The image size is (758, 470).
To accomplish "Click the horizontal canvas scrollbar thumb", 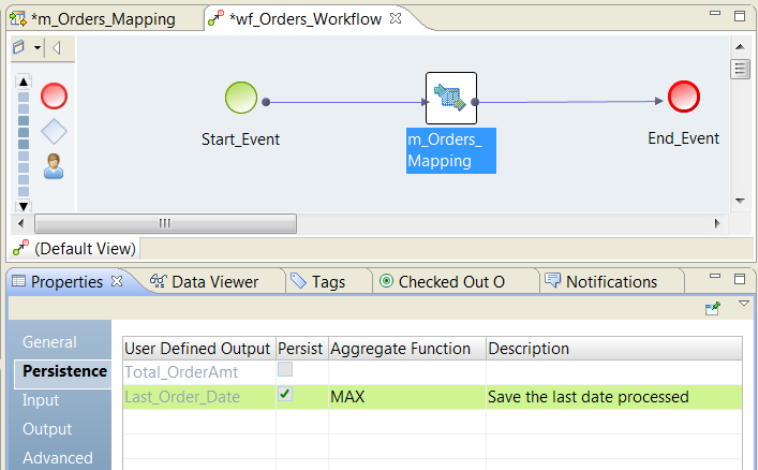I will point(165,223).
